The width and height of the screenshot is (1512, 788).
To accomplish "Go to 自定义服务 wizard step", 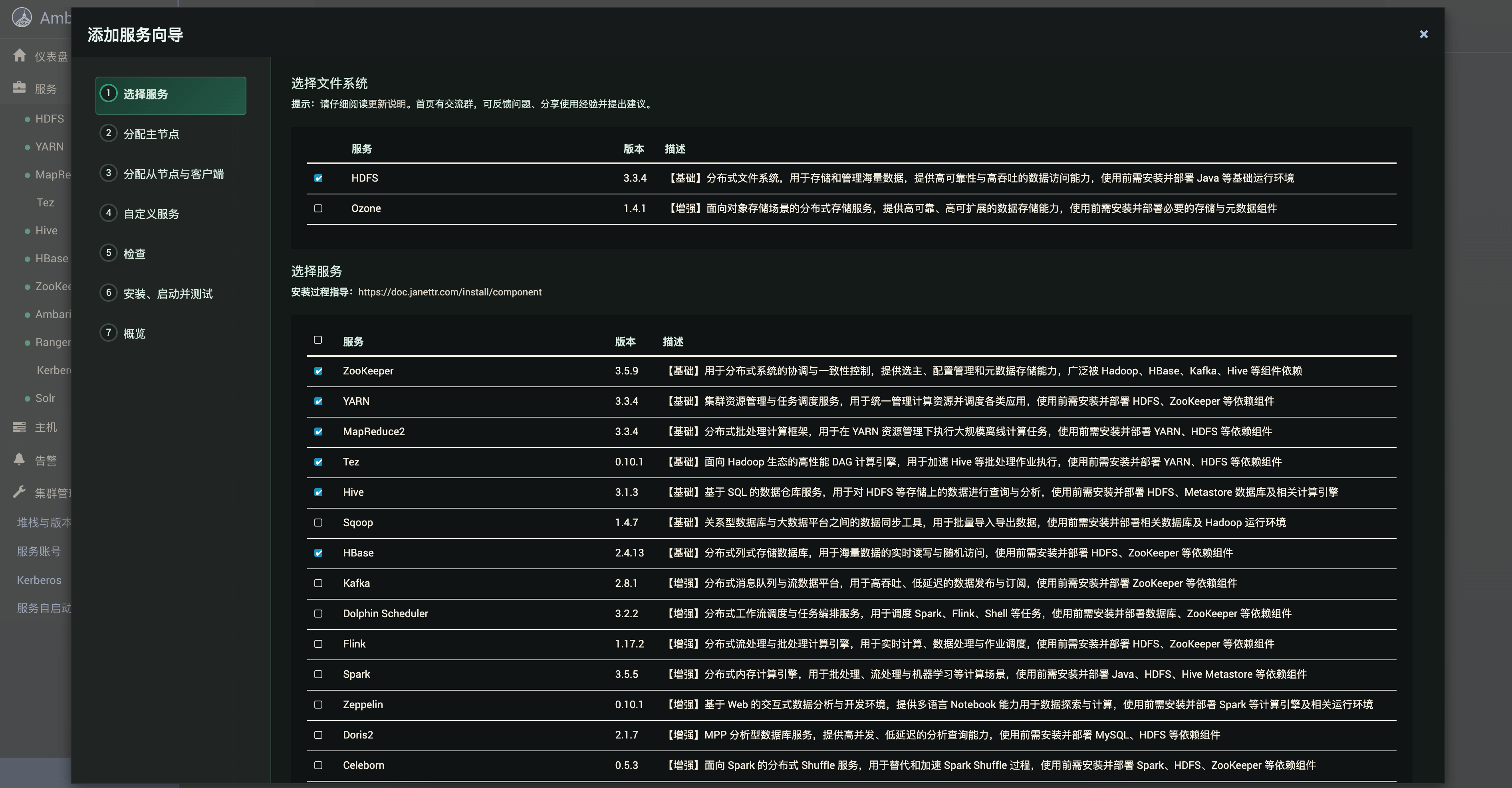I will 151,214.
